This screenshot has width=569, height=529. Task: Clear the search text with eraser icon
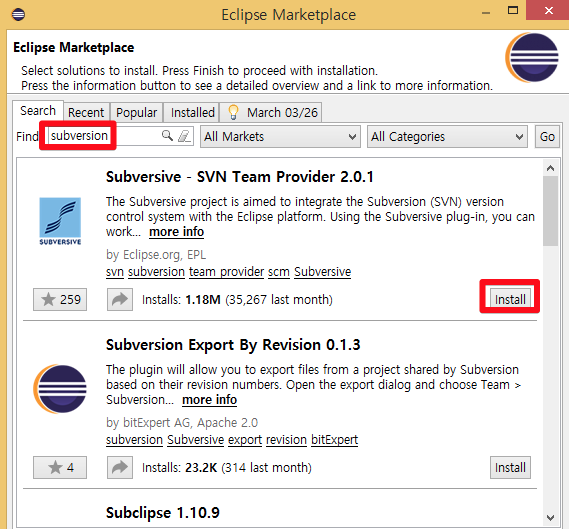click(184, 136)
